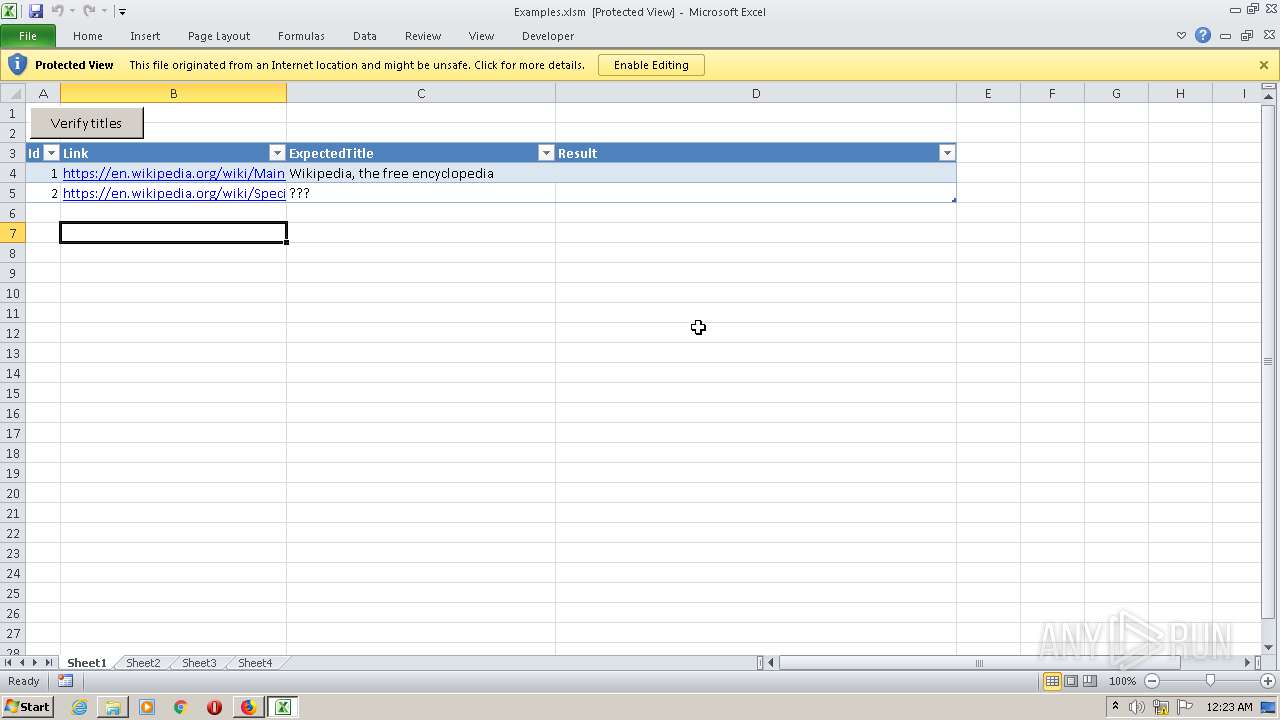1280x720 pixels.
Task: Open the Redo history dropdown arrow
Action: tap(104, 11)
